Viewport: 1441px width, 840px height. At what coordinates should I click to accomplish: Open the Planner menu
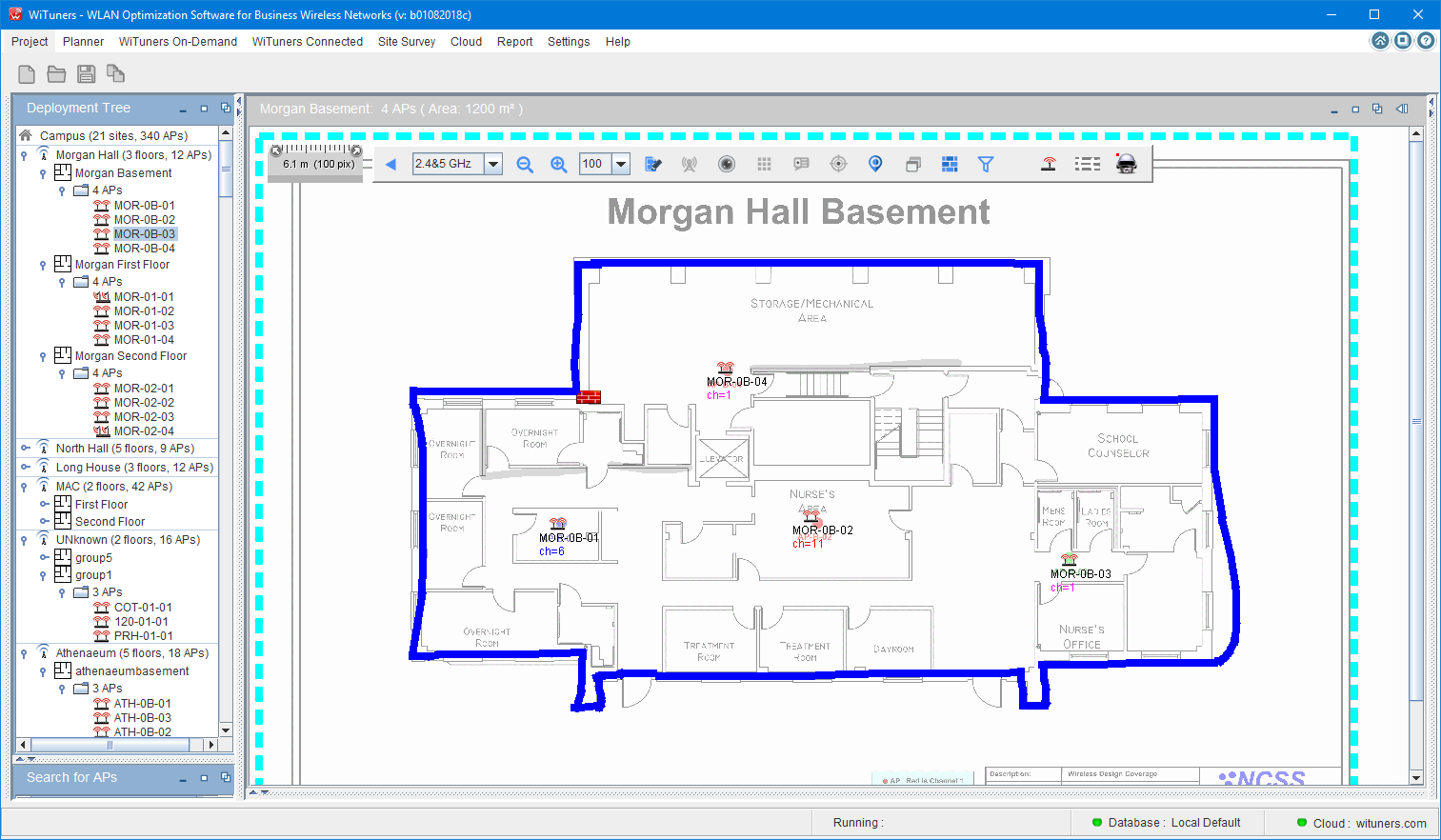(84, 42)
